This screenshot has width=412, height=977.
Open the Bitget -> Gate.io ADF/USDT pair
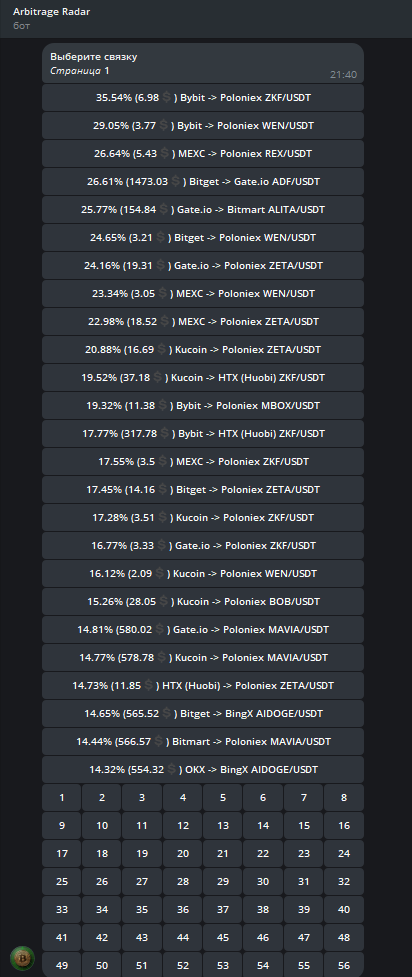[203, 182]
